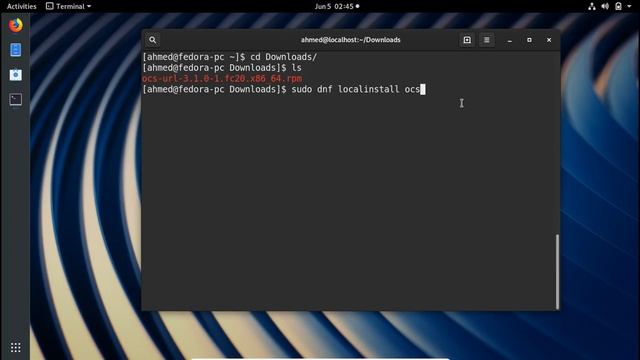Open the Activities overview
The width and height of the screenshot is (640, 360).
point(22,6)
